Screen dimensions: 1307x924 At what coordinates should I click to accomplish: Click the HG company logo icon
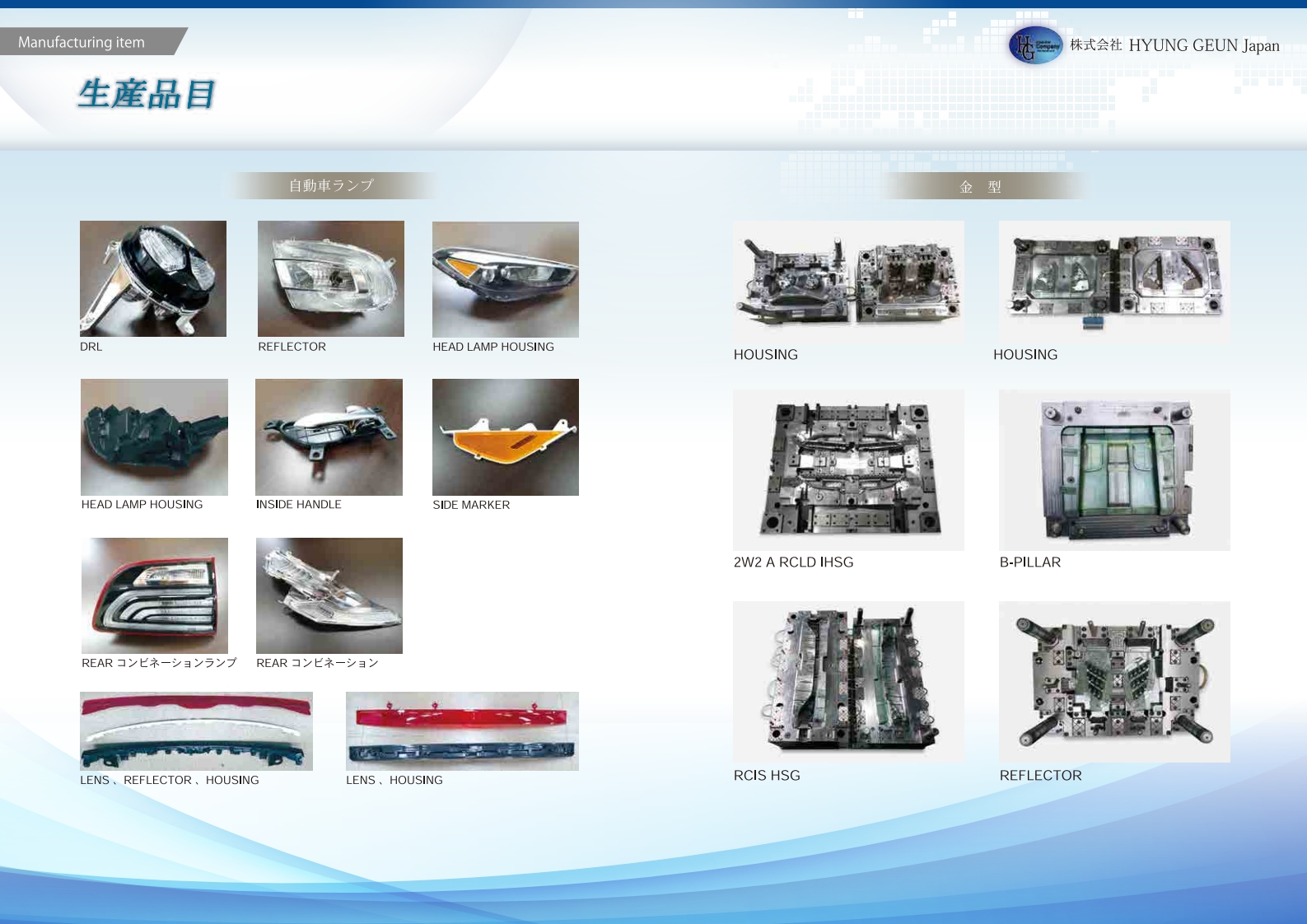1035,46
